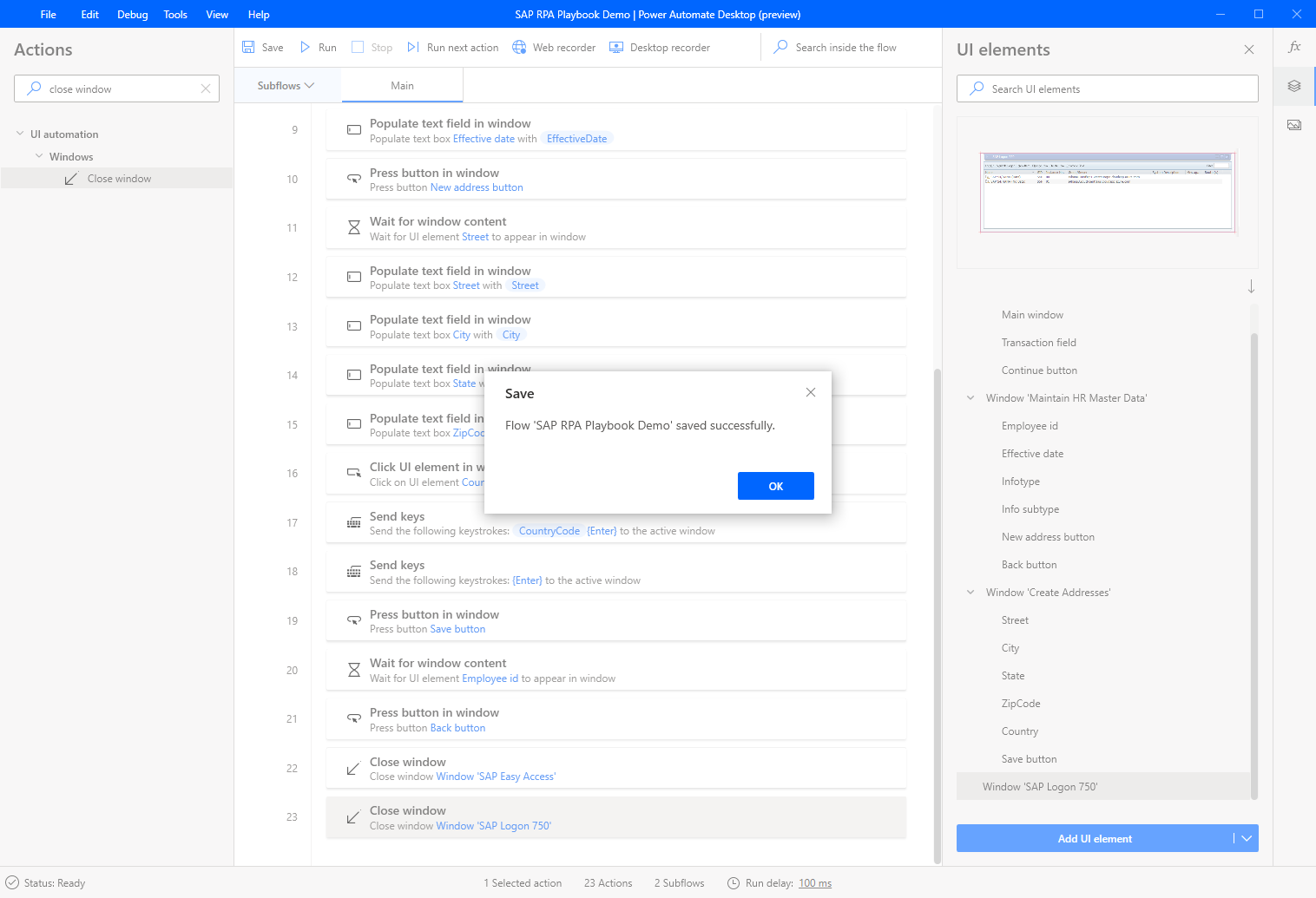Click Save button link in action 19
This screenshot has height=898, width=1316.
pos(457,629)
